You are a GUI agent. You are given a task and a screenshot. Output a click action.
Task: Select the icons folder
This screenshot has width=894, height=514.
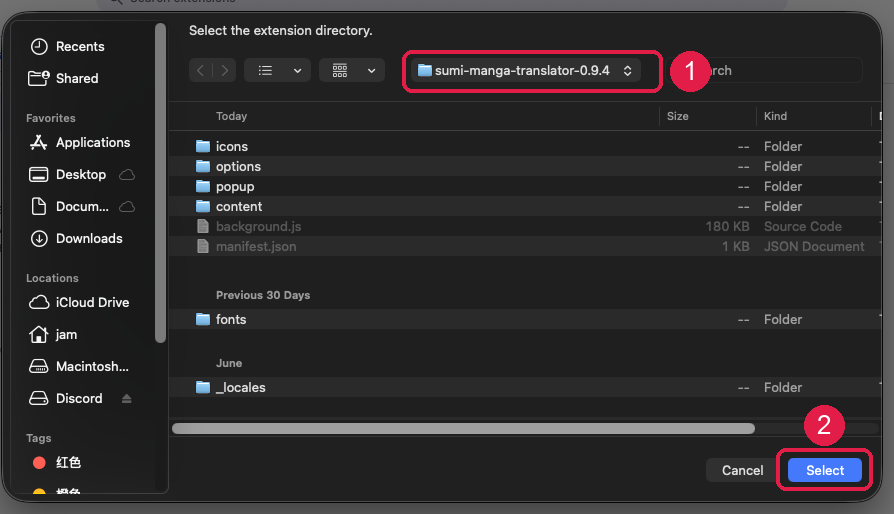(x=525, y=146)
